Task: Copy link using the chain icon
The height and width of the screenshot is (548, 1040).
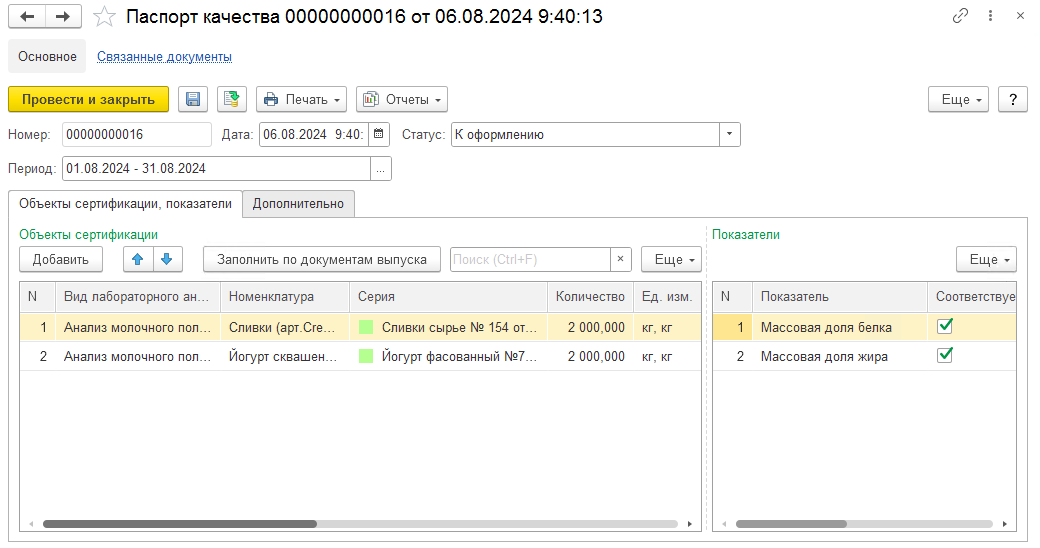Action: coord(960,16)
